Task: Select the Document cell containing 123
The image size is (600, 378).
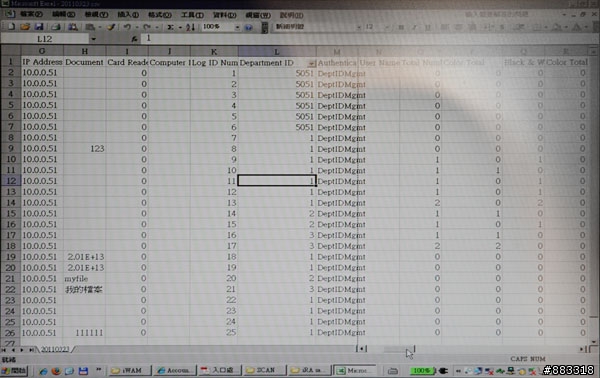Action: [x=85, y=148]
